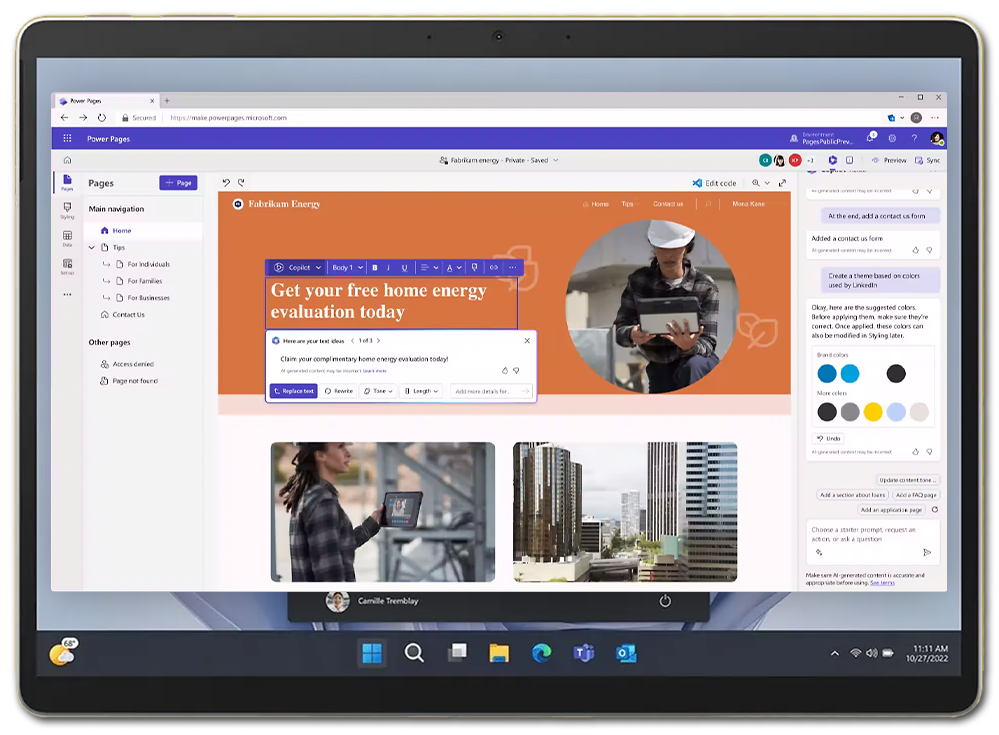Toggle bold formatting in the text toolbar

[x=374, y=268]
